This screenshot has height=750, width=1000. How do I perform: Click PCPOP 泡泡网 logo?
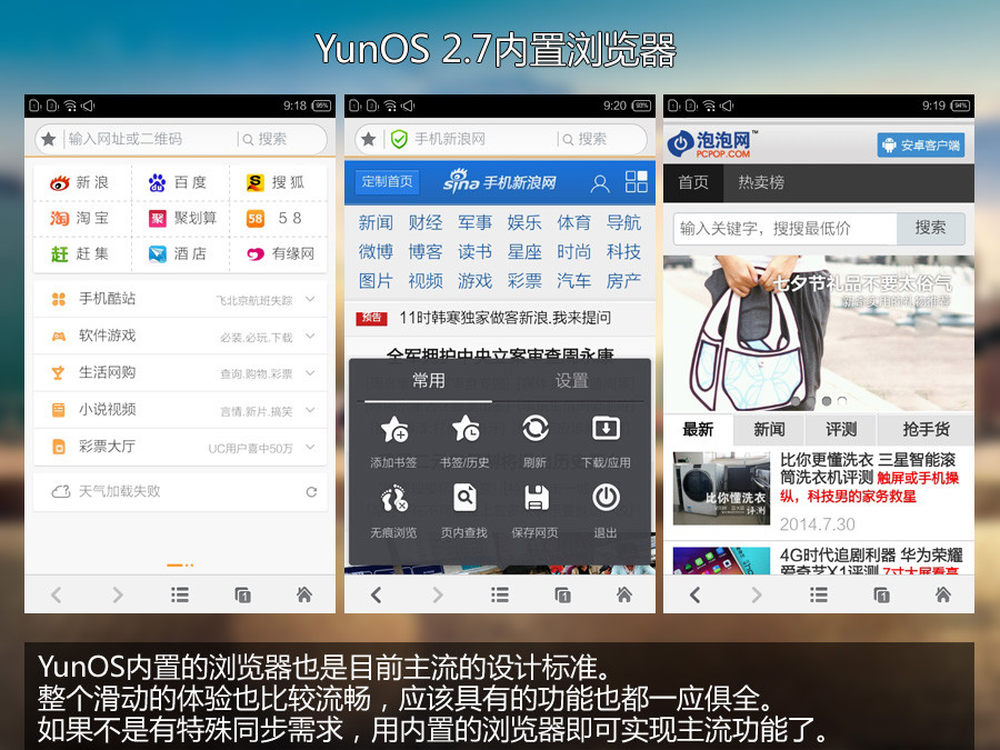click(x=712, y=144)
